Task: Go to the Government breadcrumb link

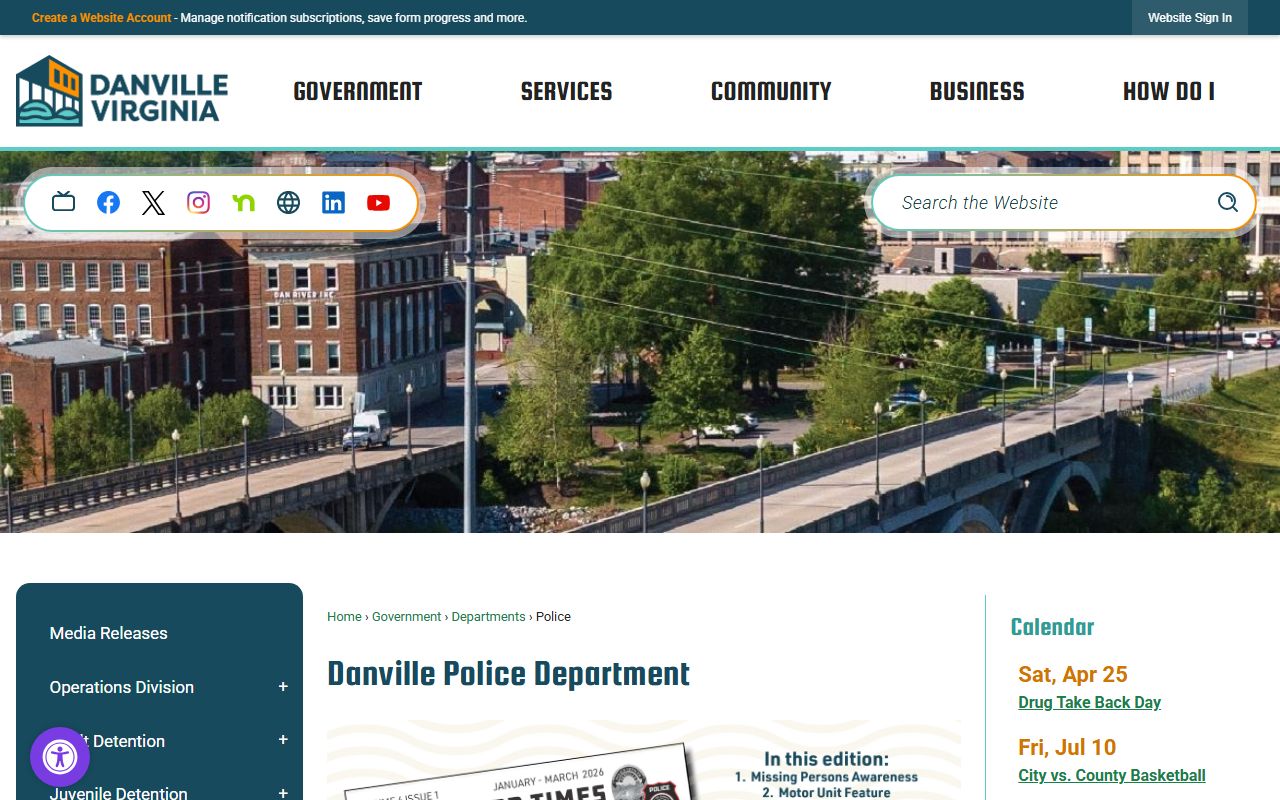Action: click(406, 617)
